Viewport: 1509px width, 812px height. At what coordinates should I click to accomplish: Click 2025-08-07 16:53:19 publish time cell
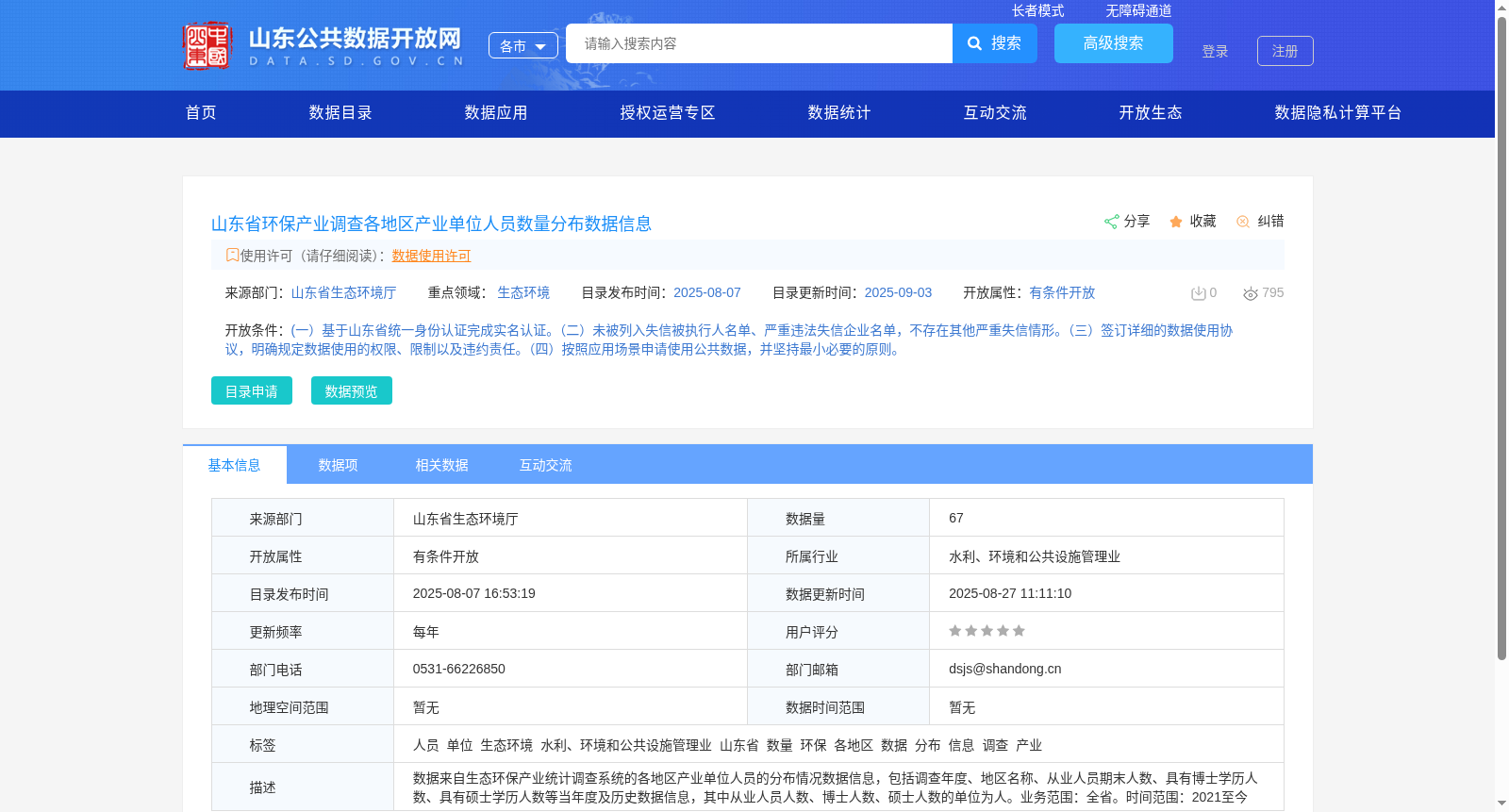[474, 593]
